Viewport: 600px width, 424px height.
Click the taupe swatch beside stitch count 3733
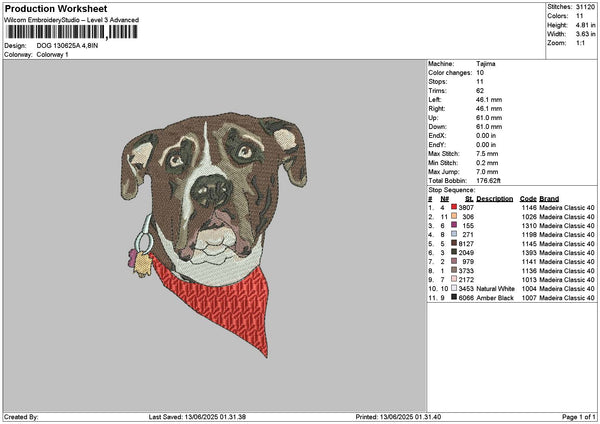tap(454, 270)
